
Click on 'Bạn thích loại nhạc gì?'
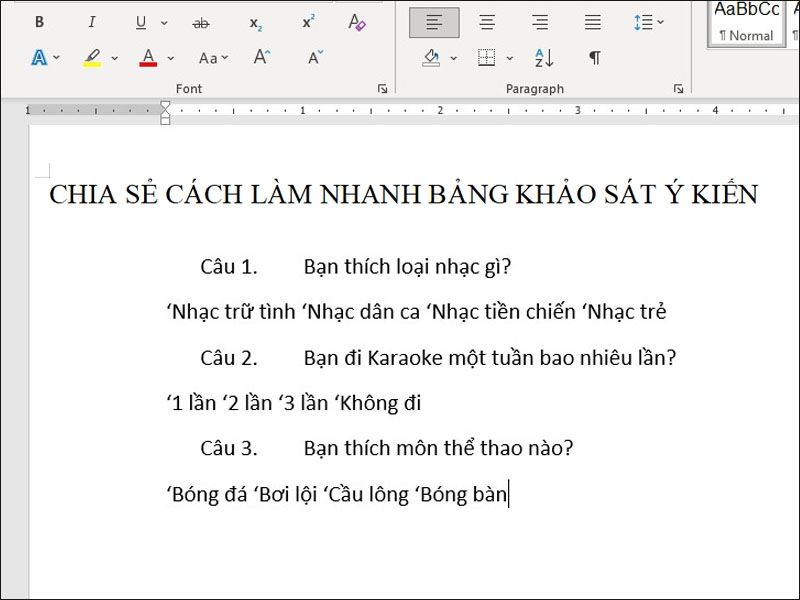click(x=407, y=267)
